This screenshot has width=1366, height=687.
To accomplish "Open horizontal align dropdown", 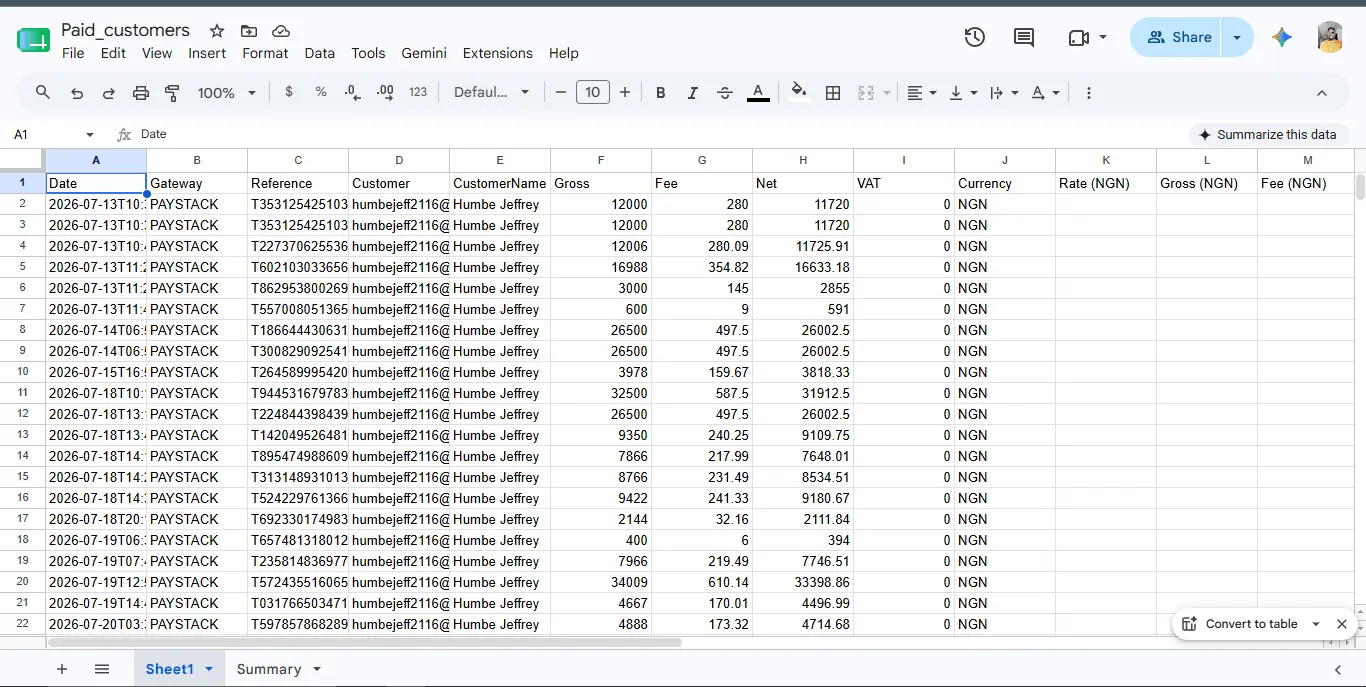I will (x=921, y=93).
